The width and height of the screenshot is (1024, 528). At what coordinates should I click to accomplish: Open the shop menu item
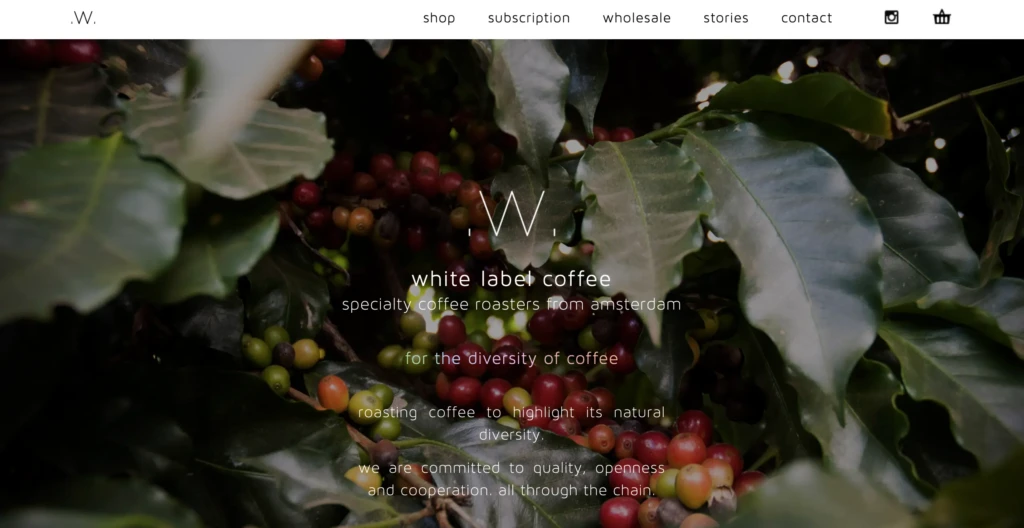point(439,18)
